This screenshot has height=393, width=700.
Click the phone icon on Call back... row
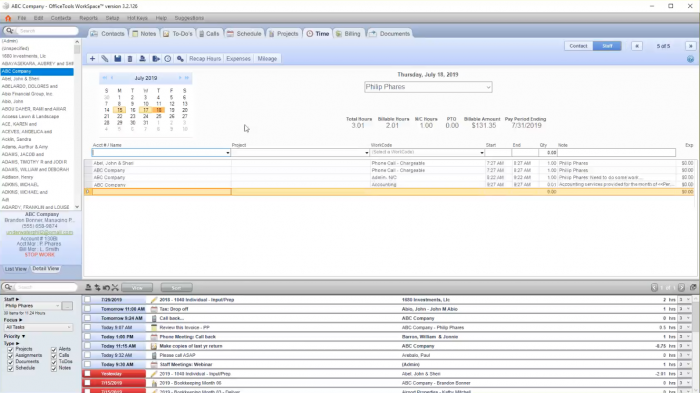154,318
